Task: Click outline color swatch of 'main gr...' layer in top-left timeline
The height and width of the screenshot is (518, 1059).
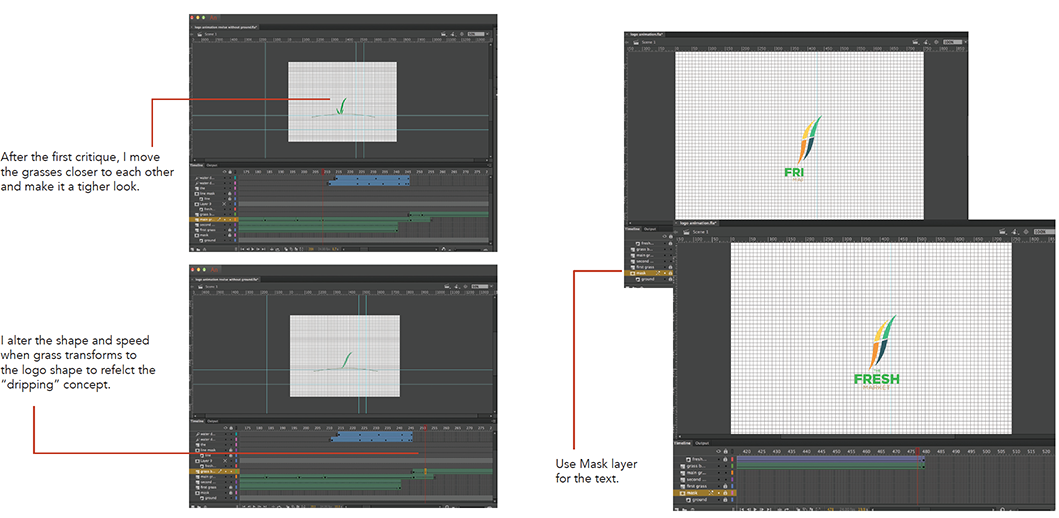Action: (x=236, y=218)
